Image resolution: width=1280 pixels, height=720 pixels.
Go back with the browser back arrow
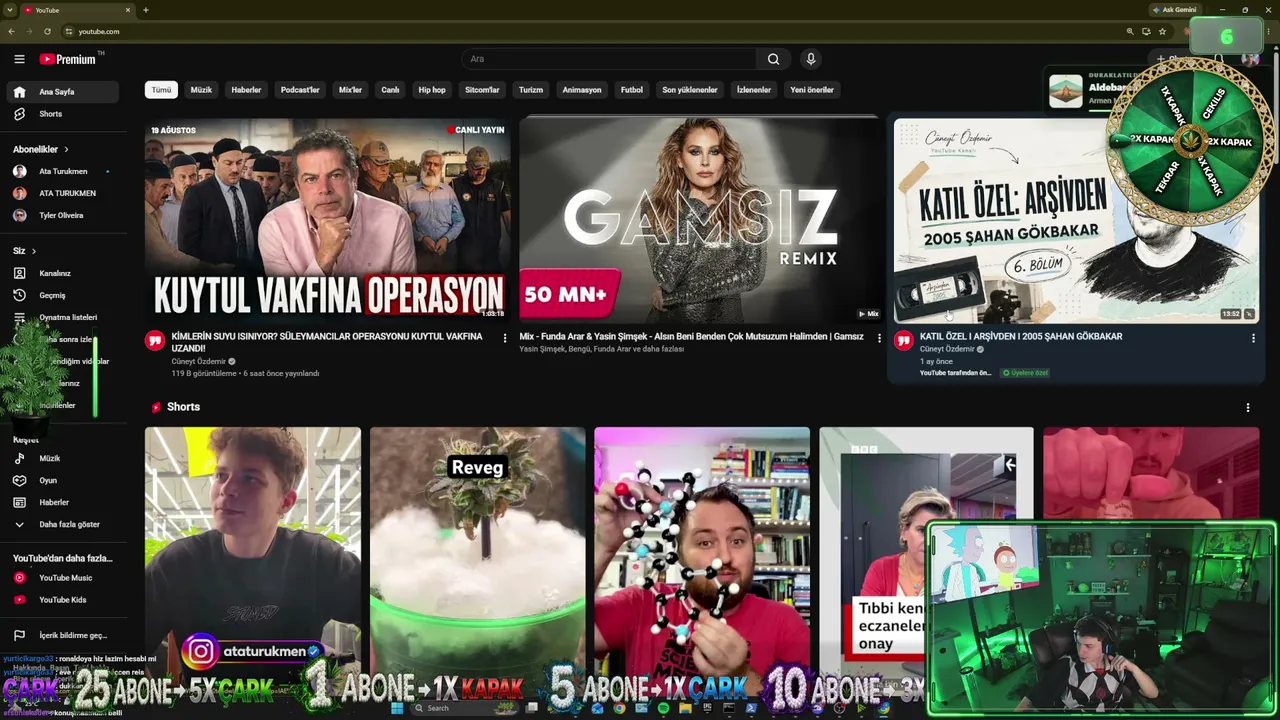click(x=12, y=31)
